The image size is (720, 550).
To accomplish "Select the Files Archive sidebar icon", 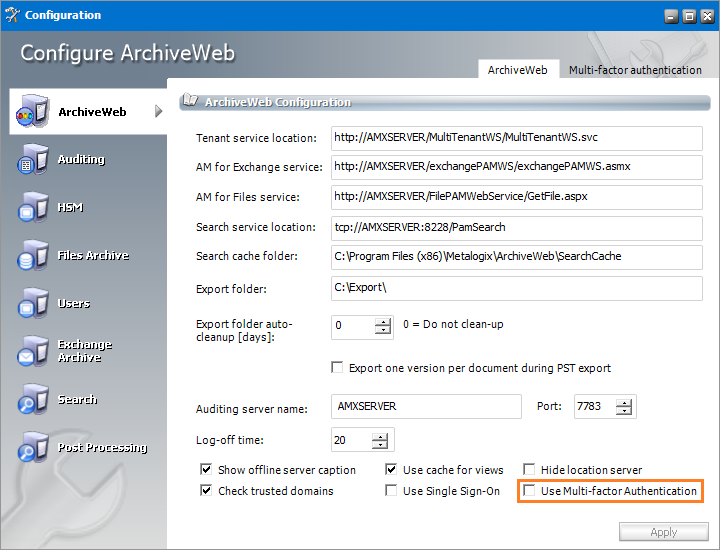I will point(32,255).
